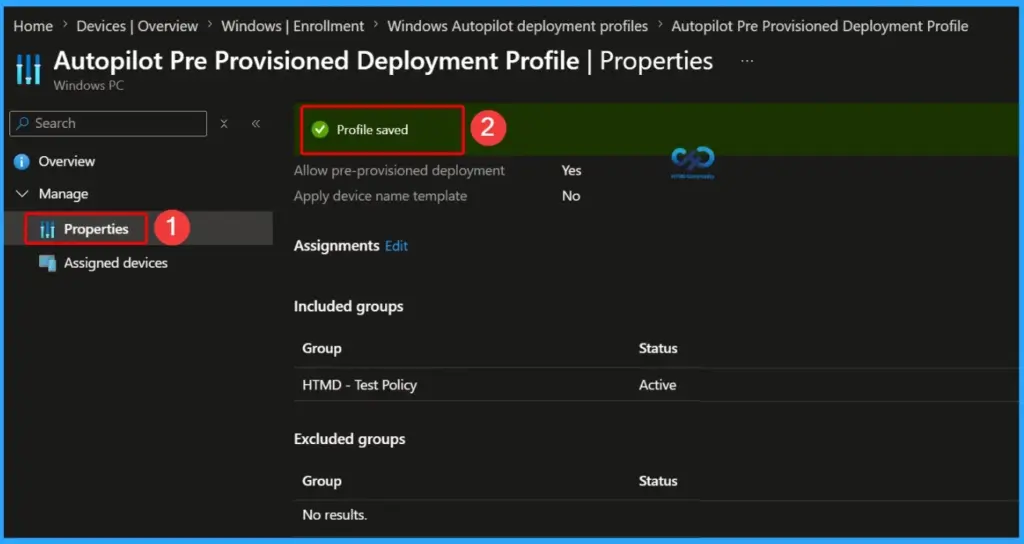Click the Profile saved notification text
The width and height of the screenshot is (1024, 544).
(372, 130)
